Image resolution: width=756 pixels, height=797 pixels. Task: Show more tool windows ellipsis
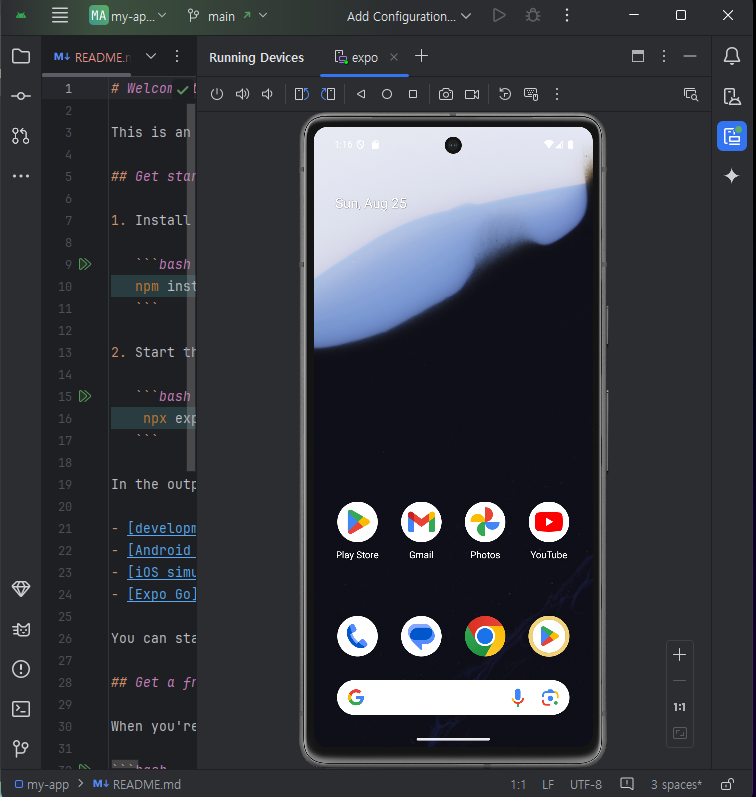21,176
